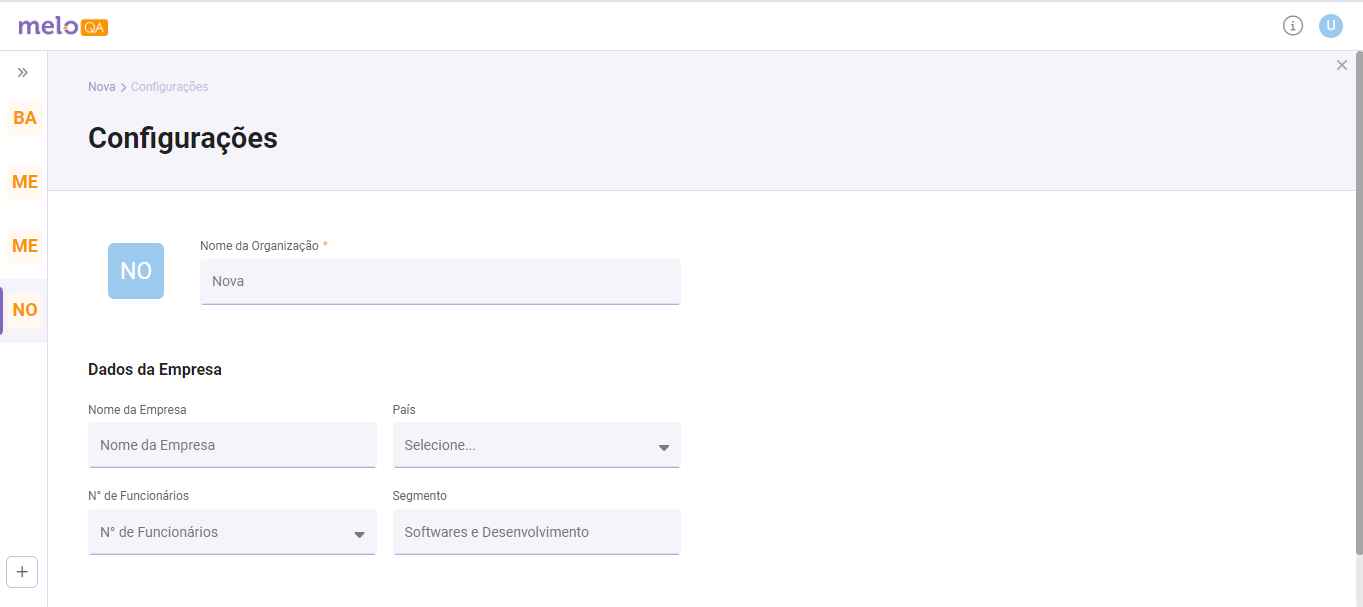Select the upper ME organization in sidebar
1363x607 pixels.
[25, 182]
